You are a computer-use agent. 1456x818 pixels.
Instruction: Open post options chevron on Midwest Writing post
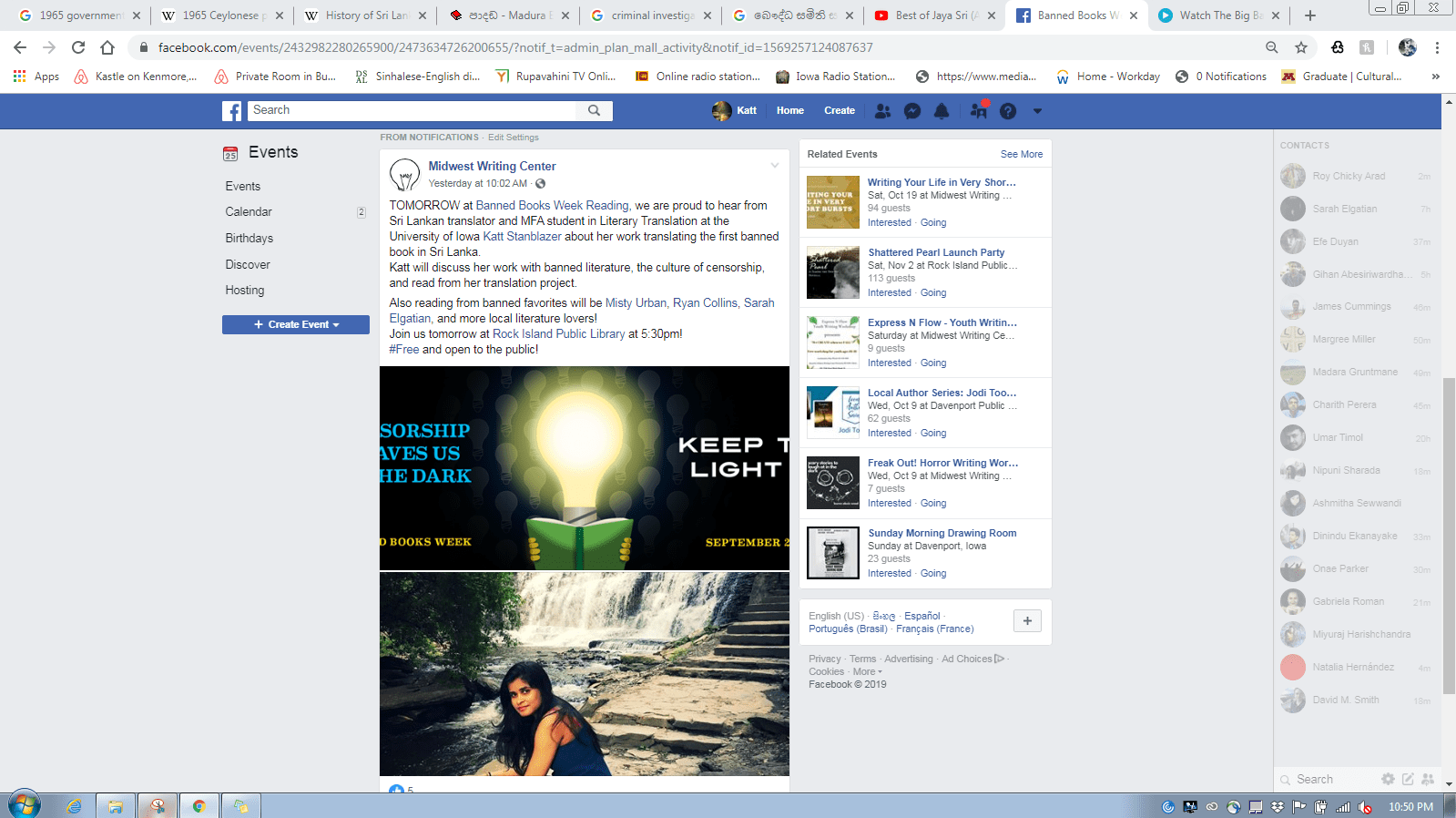(775, 165)
